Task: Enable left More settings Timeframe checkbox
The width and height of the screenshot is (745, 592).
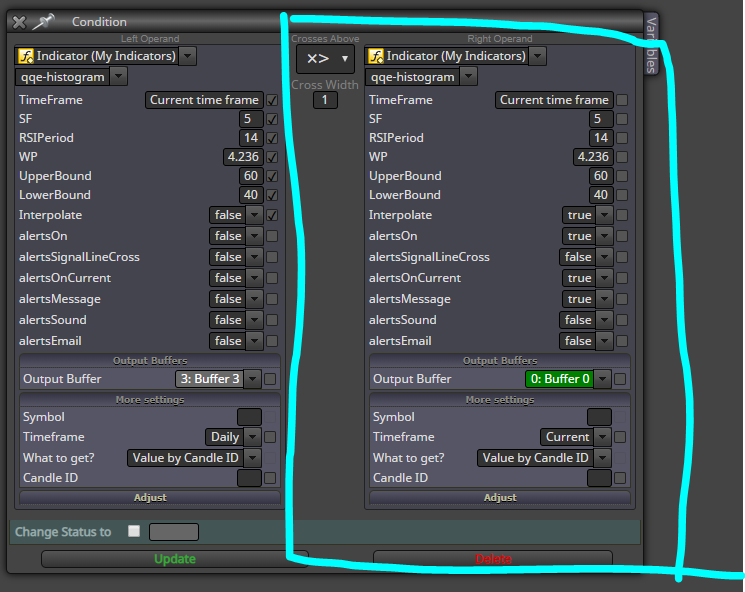Action: point(270,437)
